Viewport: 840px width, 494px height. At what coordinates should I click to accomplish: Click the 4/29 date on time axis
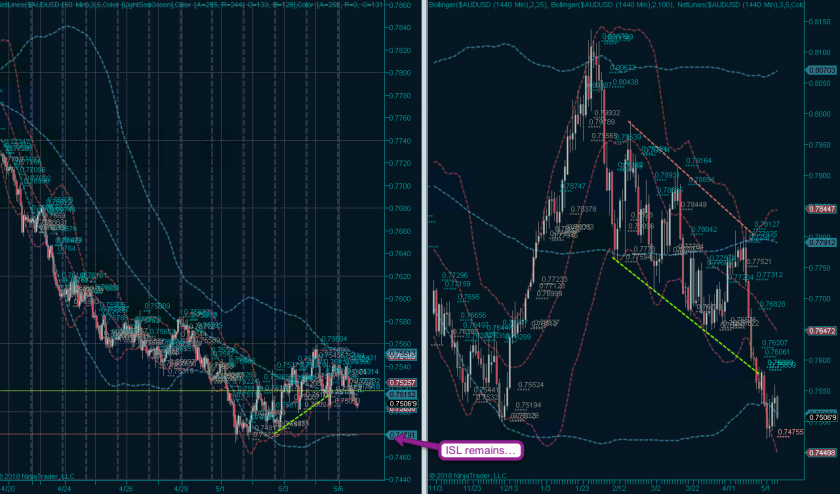(181, 489)
